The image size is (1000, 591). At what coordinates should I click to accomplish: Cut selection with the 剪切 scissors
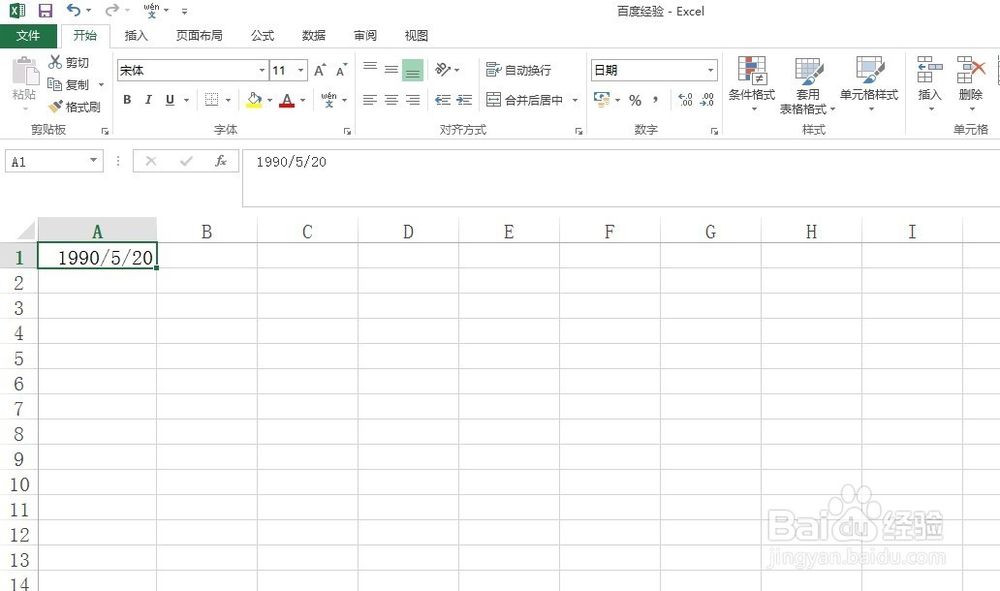coord(68,62)
